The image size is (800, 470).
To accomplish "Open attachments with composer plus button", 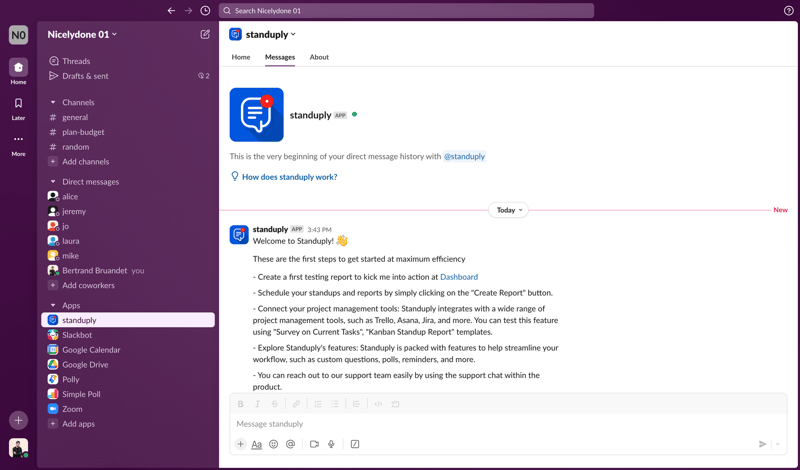I will [240, 444].
